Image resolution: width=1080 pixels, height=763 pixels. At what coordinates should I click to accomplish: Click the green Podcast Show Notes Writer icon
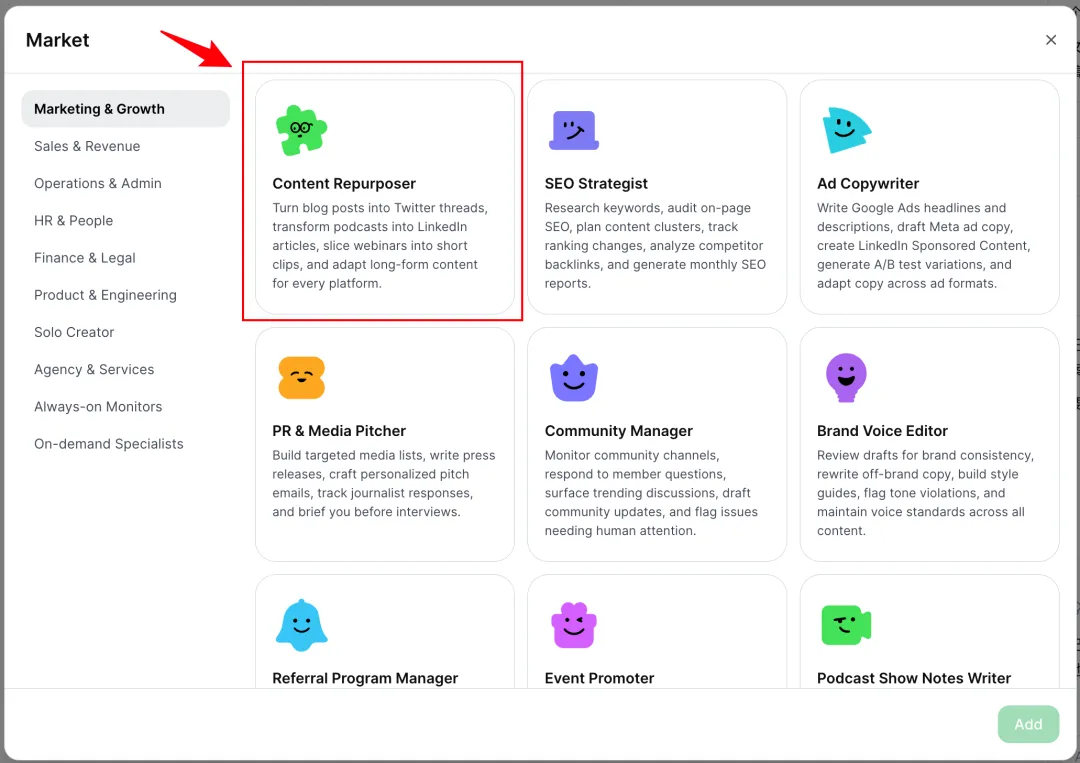pyautogui.click(x=846, y=625)
